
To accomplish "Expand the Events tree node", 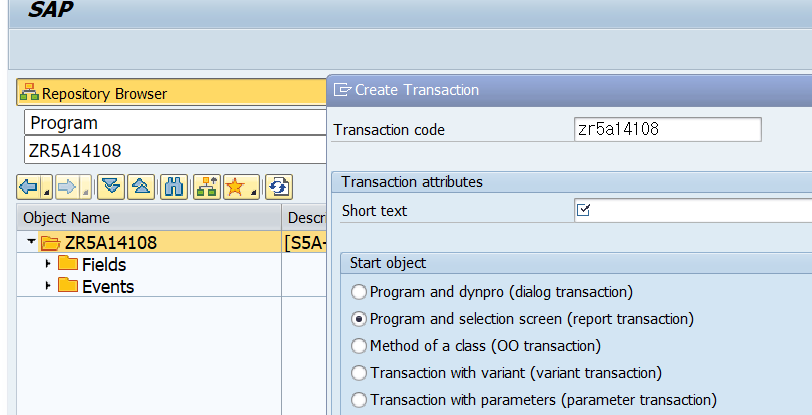I will 48,285.
